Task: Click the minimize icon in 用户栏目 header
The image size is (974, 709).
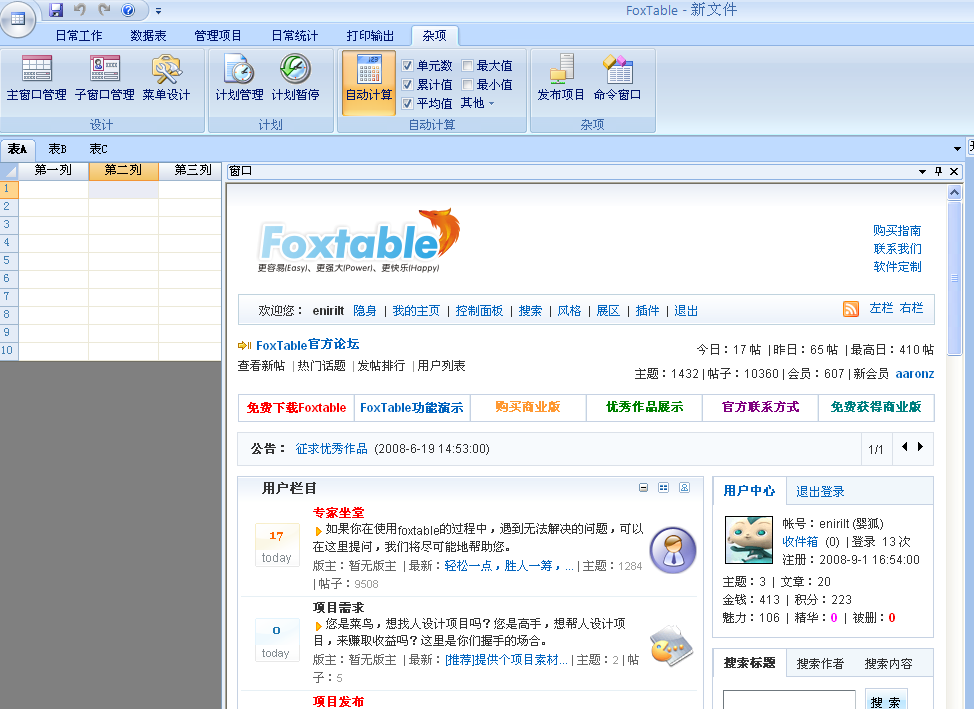Action: (x=644, y=488)
